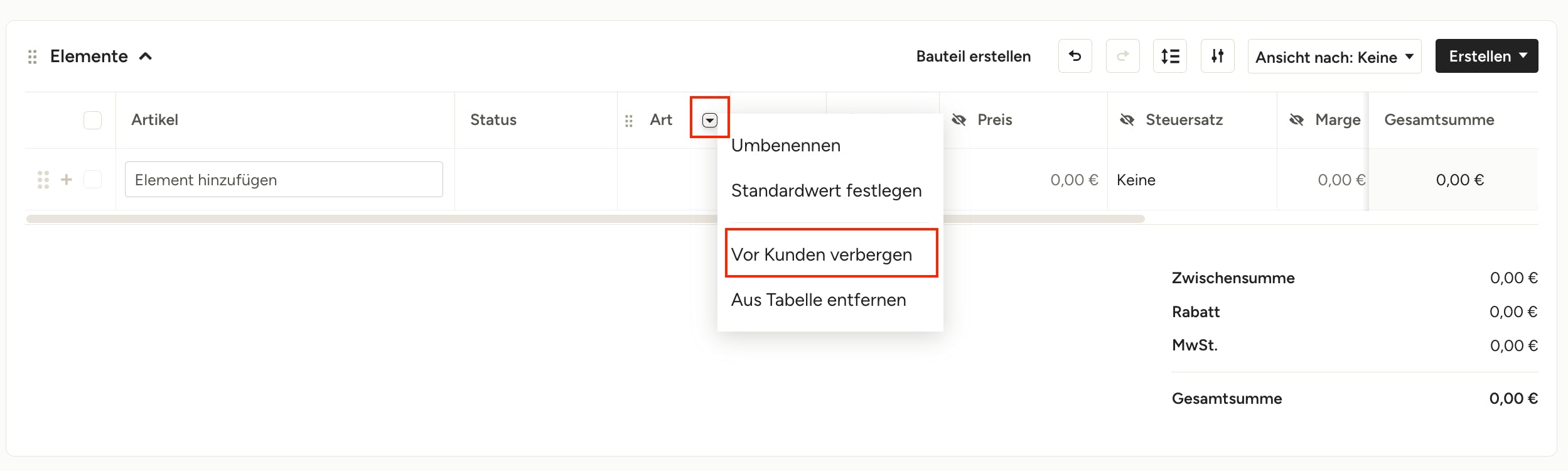Click the plus icon in element row

pos(67,180)
